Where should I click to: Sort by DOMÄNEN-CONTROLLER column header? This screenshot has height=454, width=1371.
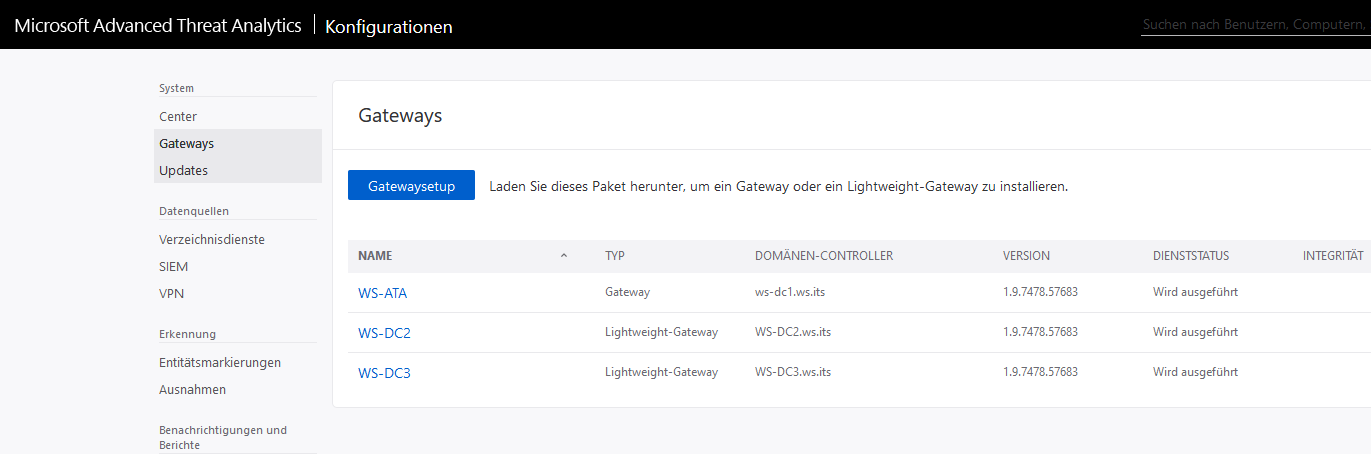pos(824,256)
